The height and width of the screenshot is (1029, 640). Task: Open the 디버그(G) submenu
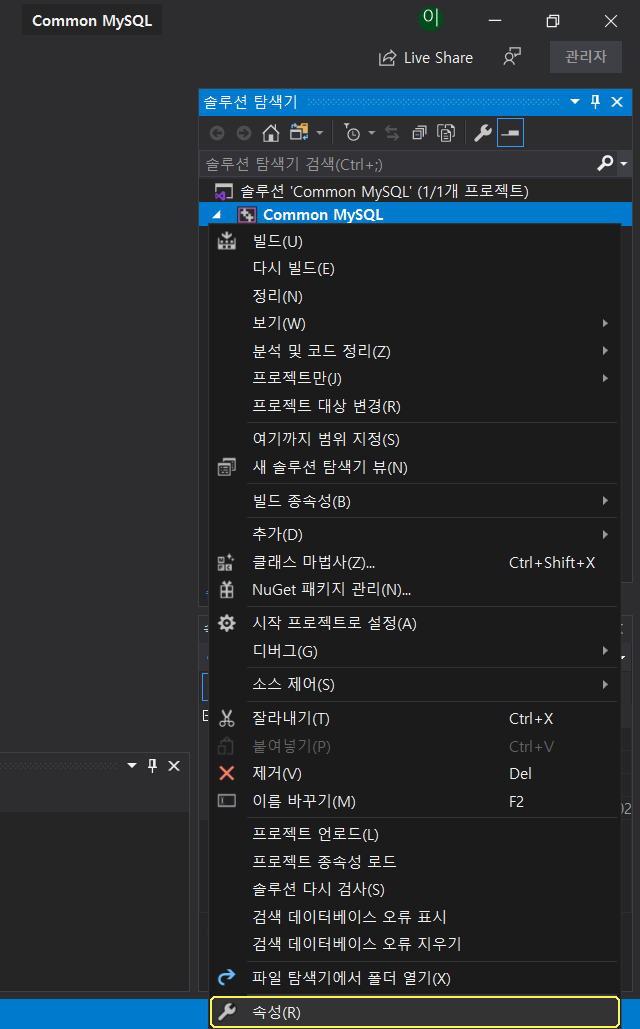point(414,651)
